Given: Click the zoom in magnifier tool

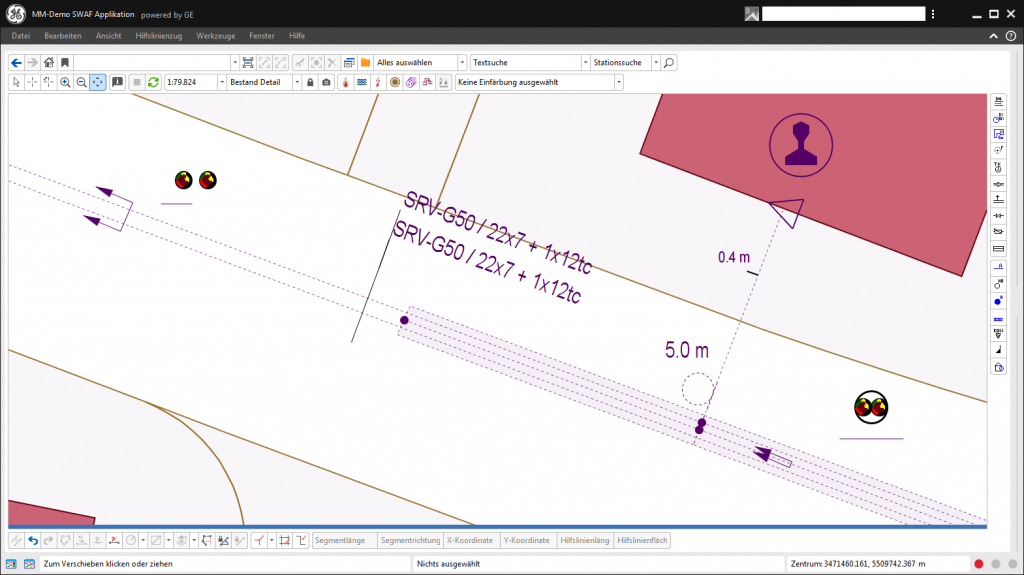Looking at the screenshot, I should [x=65, y=82].
